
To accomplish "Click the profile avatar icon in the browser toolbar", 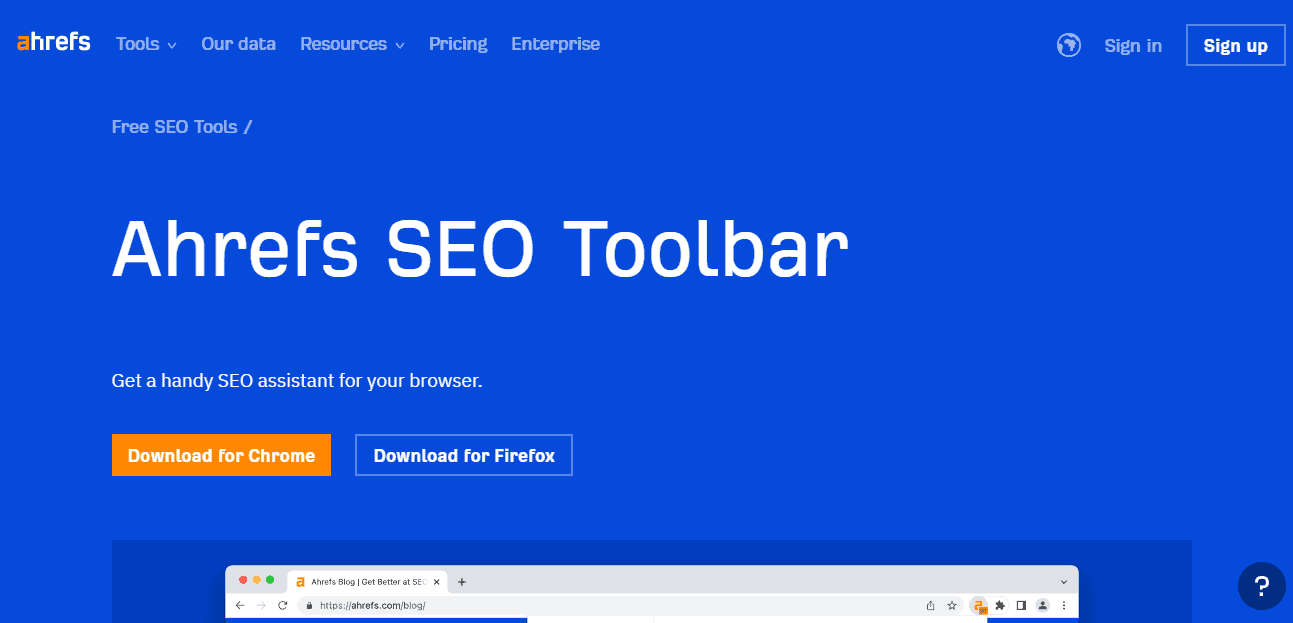I will (x=1043, y=605).
